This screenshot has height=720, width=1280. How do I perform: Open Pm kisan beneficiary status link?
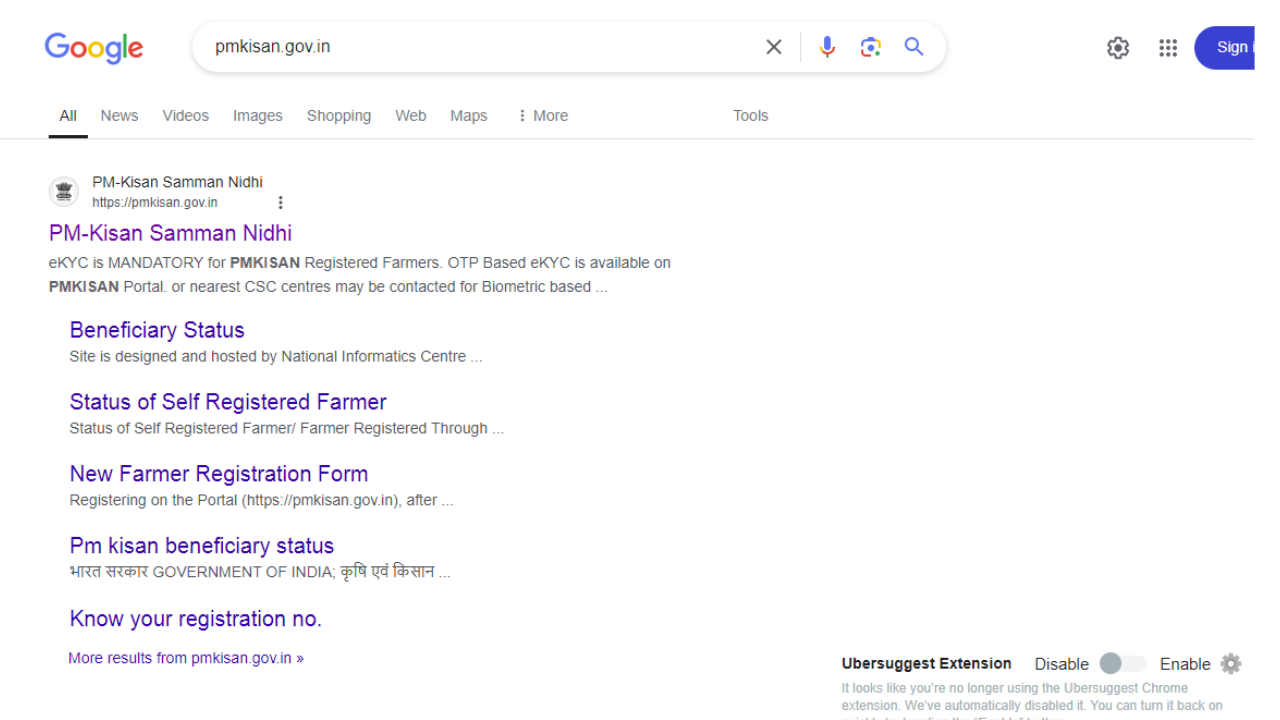point(202,546)
